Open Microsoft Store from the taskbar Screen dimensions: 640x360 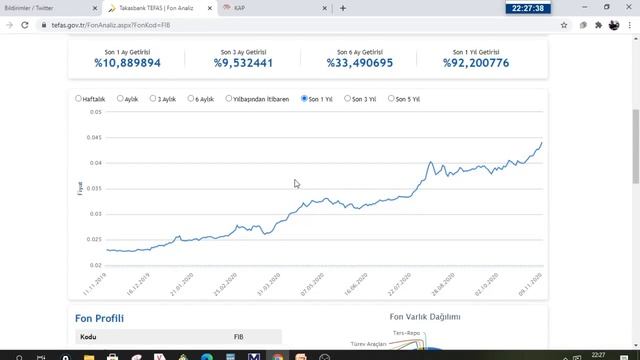pyautogui.click(x=113, y=357)
